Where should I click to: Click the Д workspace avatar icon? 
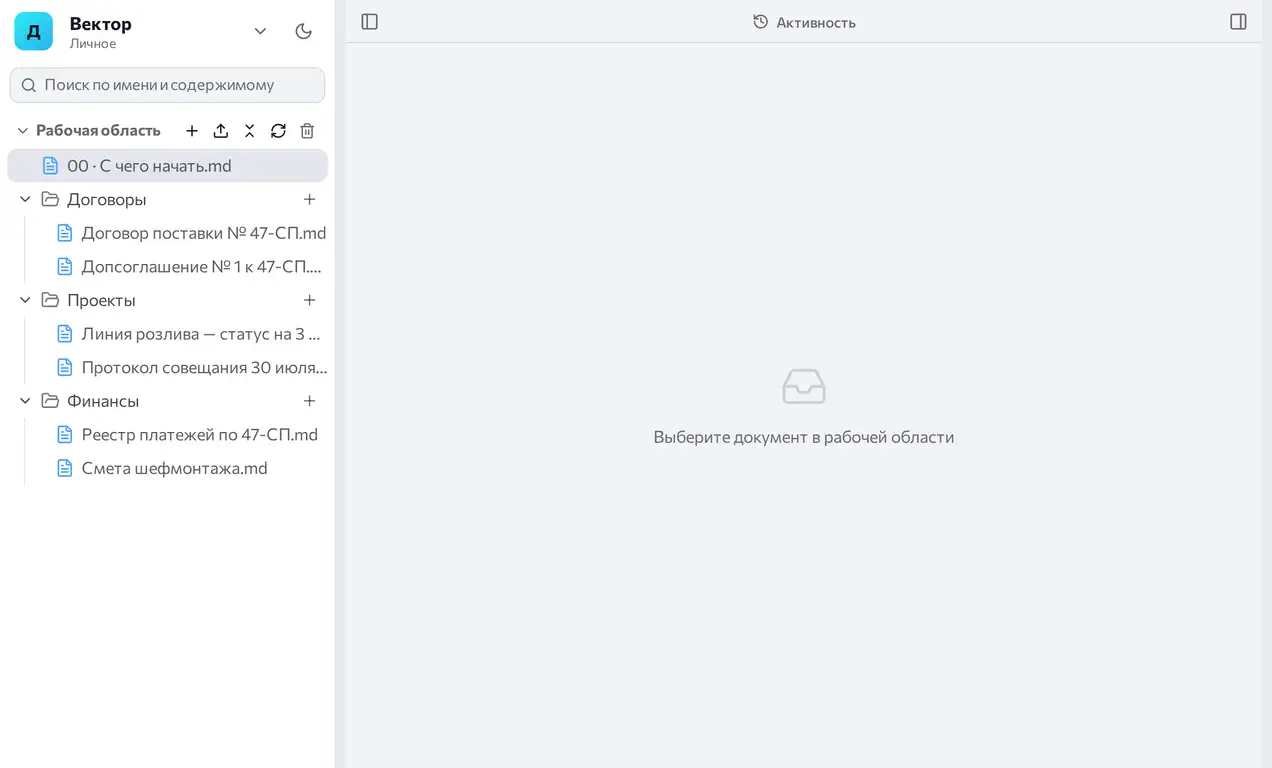pos(33,31)
